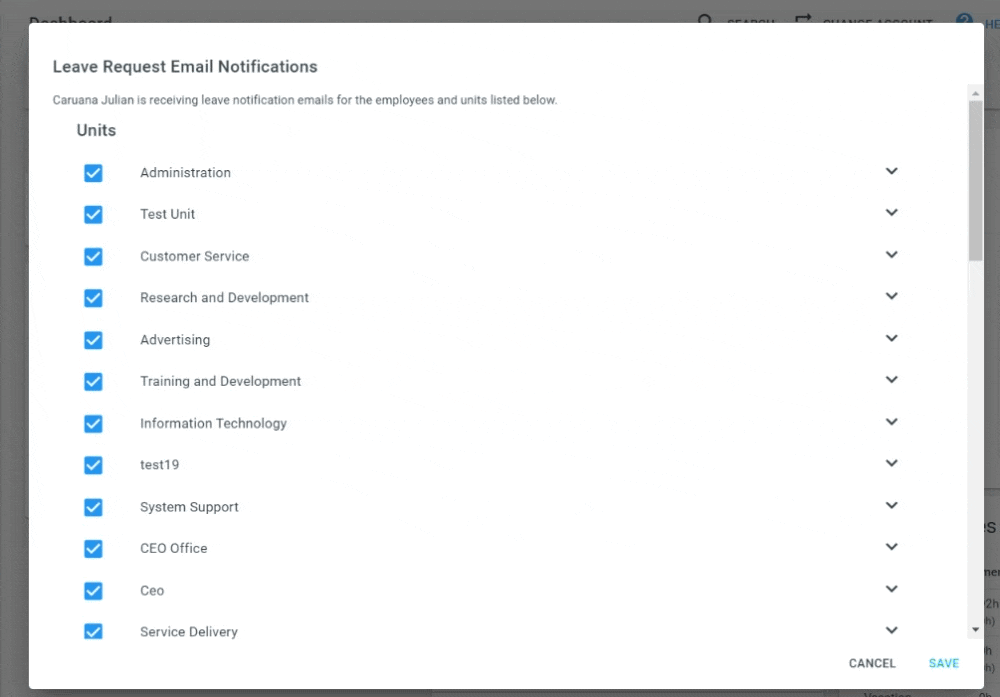Disable notifications for Customer Service
1000x697 pixels.
pyautogui.click(x=93, y=256)
